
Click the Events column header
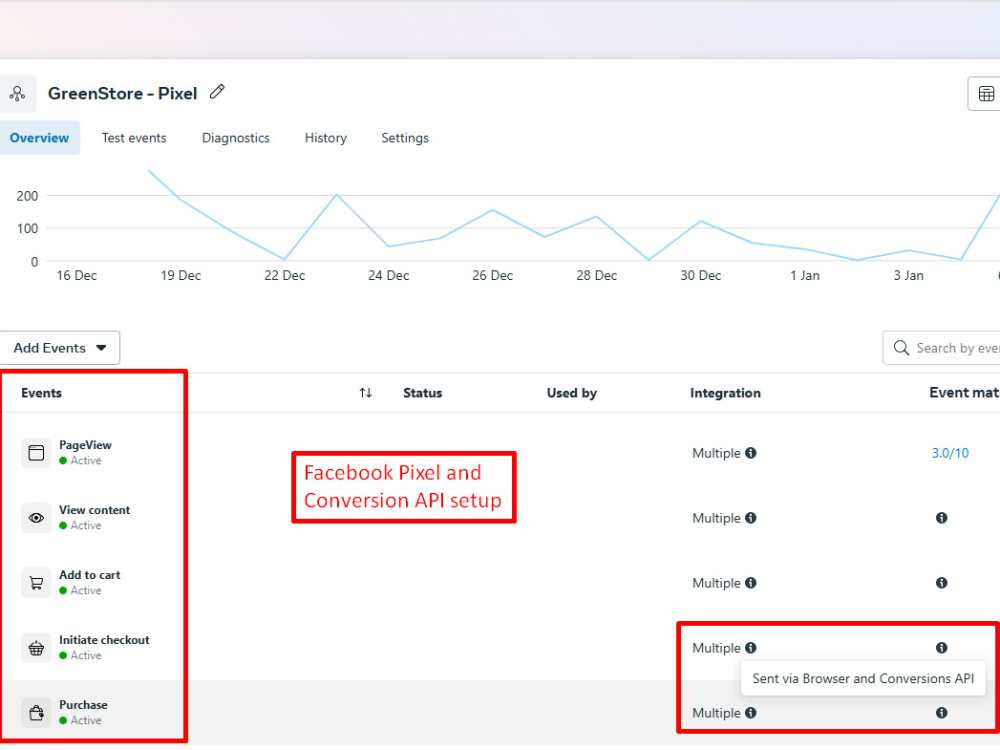coord(41,393)
